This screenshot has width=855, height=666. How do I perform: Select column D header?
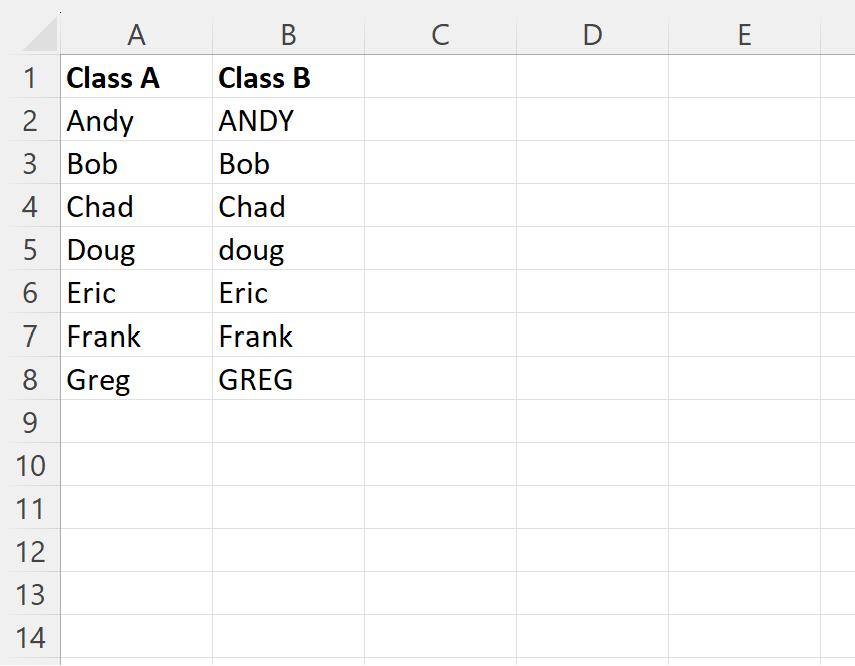coord(593,34)
